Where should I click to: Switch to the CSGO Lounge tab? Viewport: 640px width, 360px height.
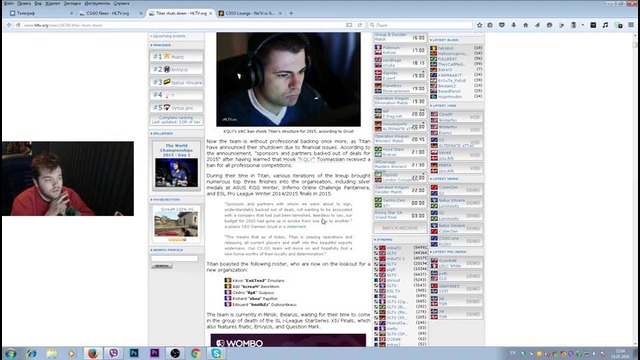click(x=250, y=13)
